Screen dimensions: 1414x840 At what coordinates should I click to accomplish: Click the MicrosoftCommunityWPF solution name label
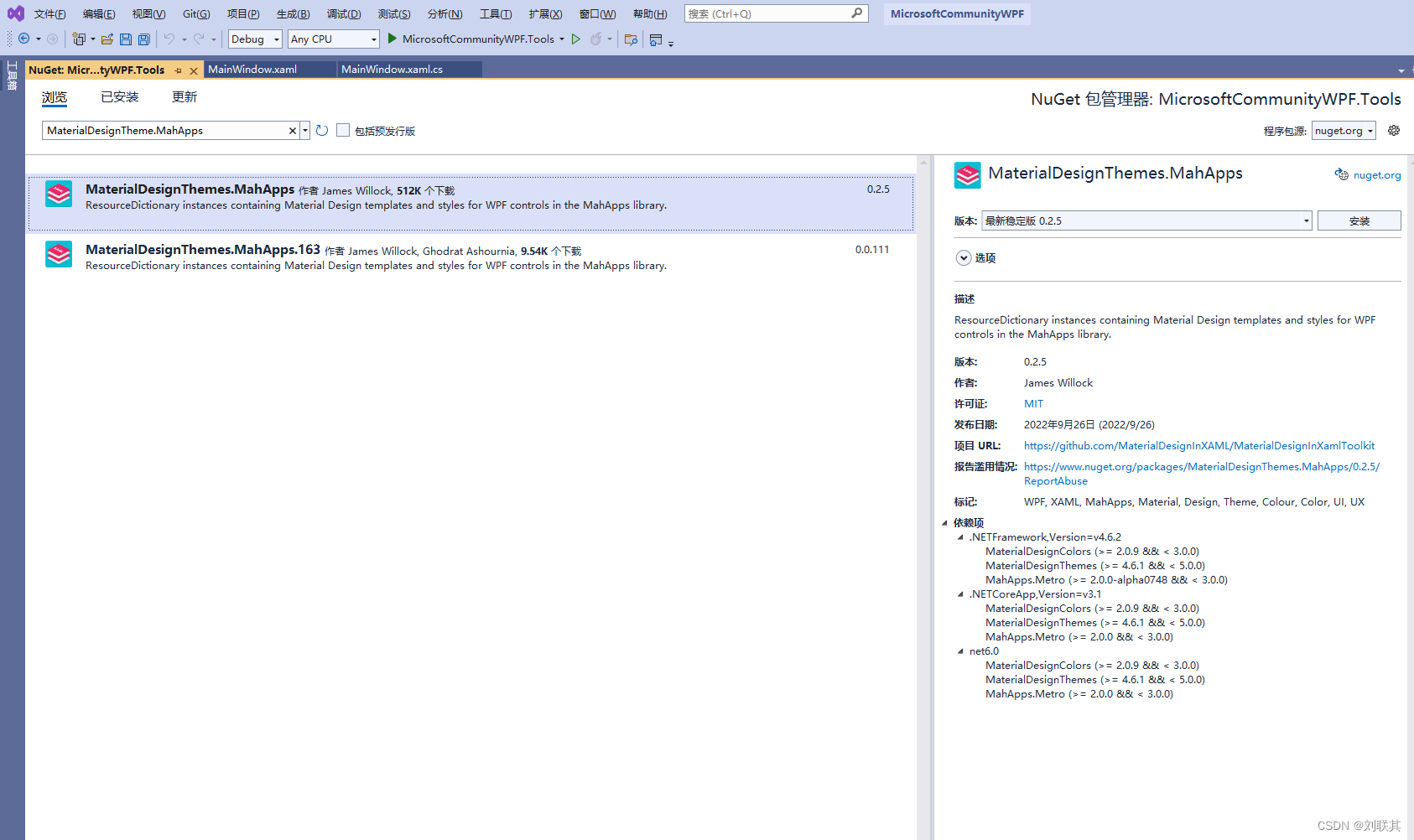[957, 13]
